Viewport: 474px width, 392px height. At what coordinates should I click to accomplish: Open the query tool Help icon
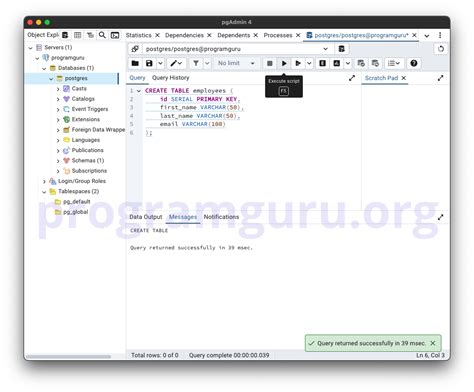[x=414, y=63]
